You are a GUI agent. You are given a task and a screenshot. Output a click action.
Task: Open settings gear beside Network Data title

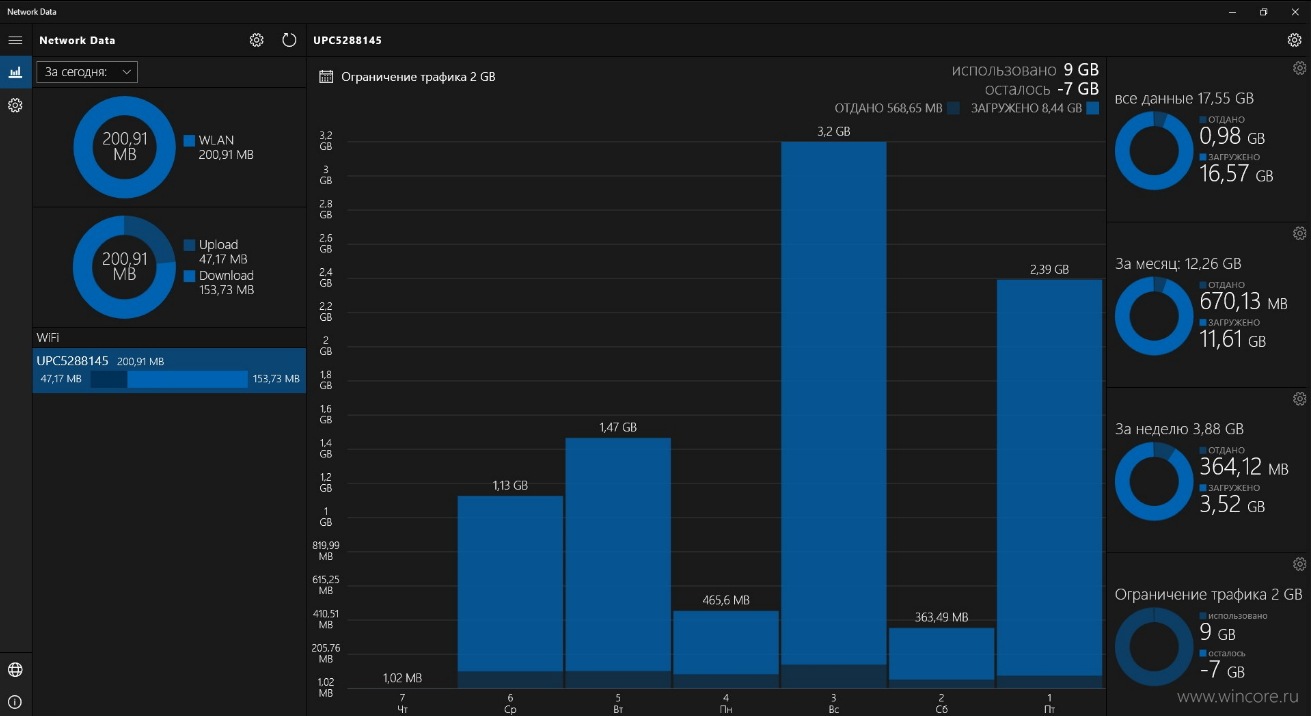(257, 40)
